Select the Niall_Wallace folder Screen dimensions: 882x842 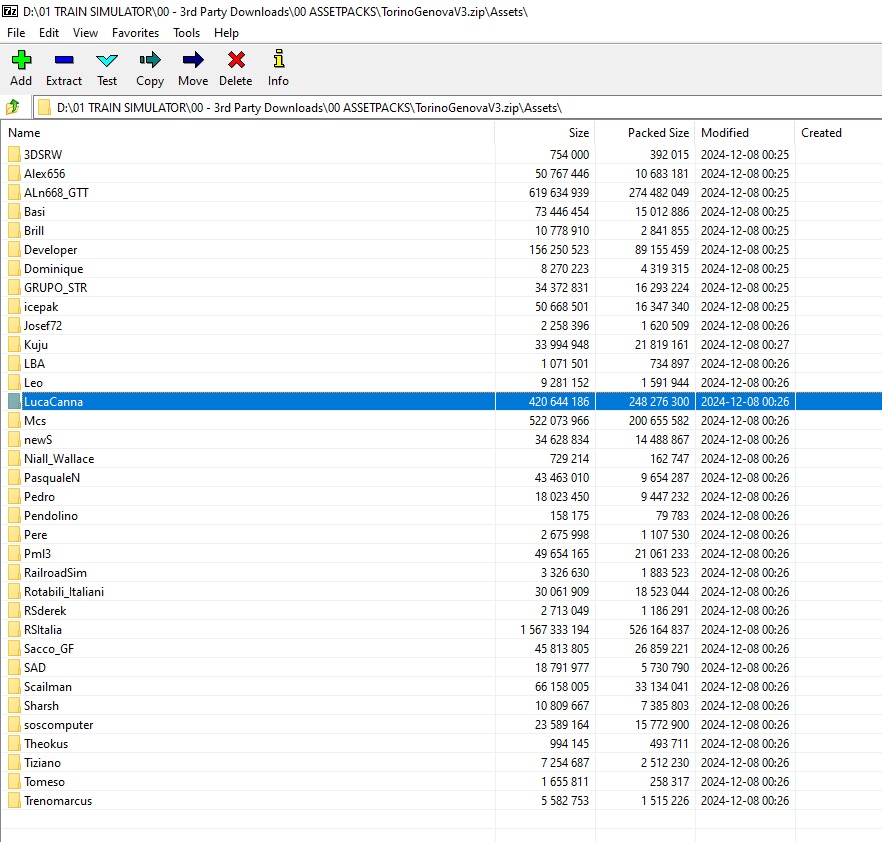click(59, 459)
